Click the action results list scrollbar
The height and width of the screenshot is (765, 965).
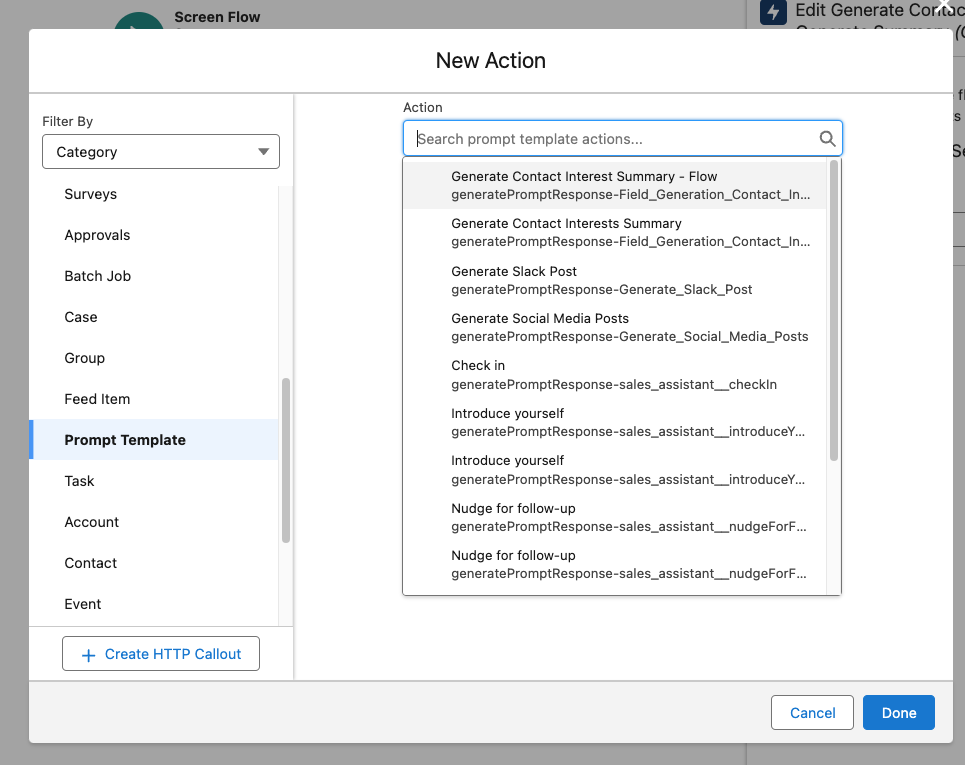click(x=834, y=311)
